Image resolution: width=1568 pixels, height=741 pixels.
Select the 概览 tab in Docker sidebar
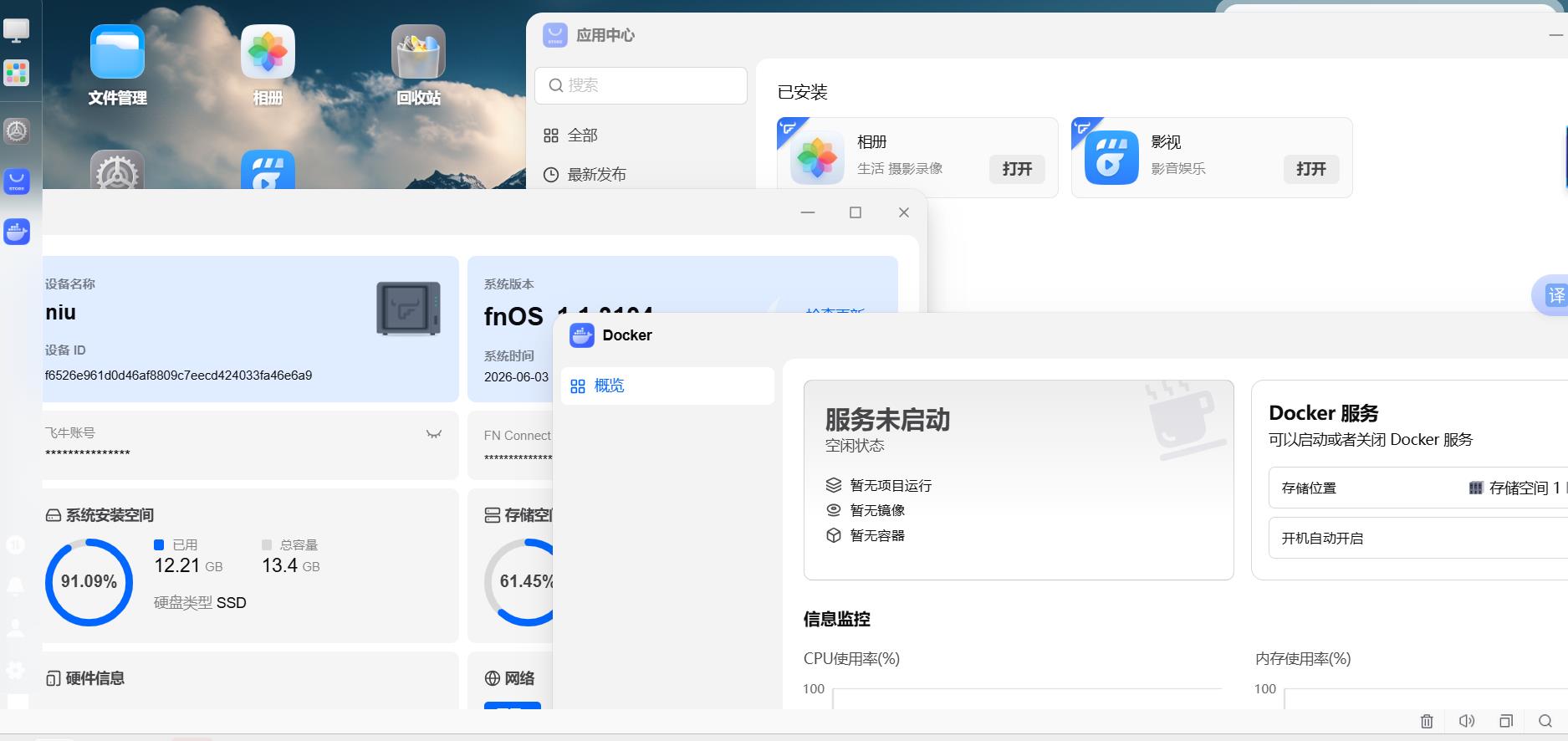[x=667, y=386]
